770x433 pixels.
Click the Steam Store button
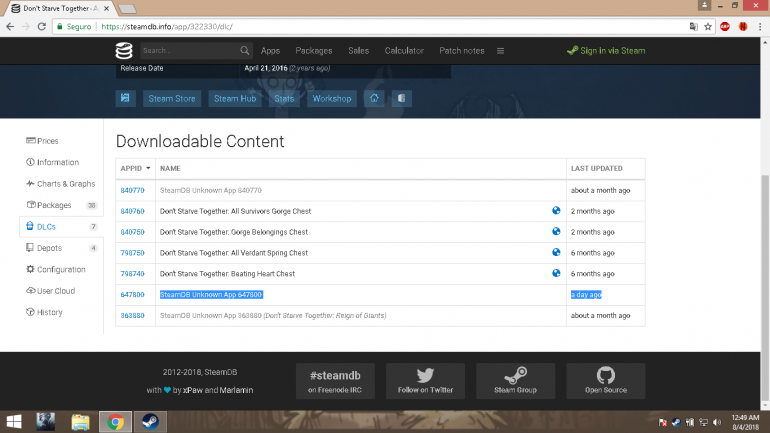[x=172, y=98]
